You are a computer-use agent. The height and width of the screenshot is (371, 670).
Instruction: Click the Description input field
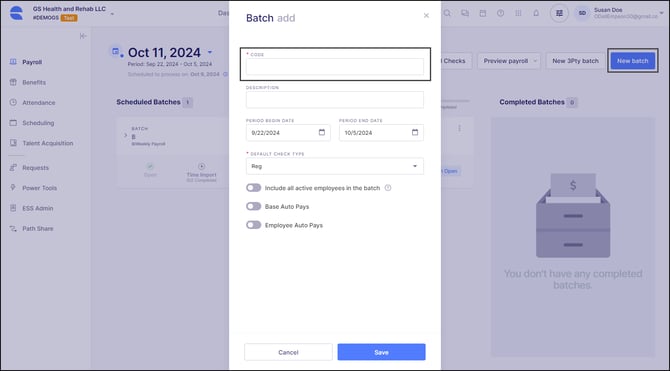point(335,100)
